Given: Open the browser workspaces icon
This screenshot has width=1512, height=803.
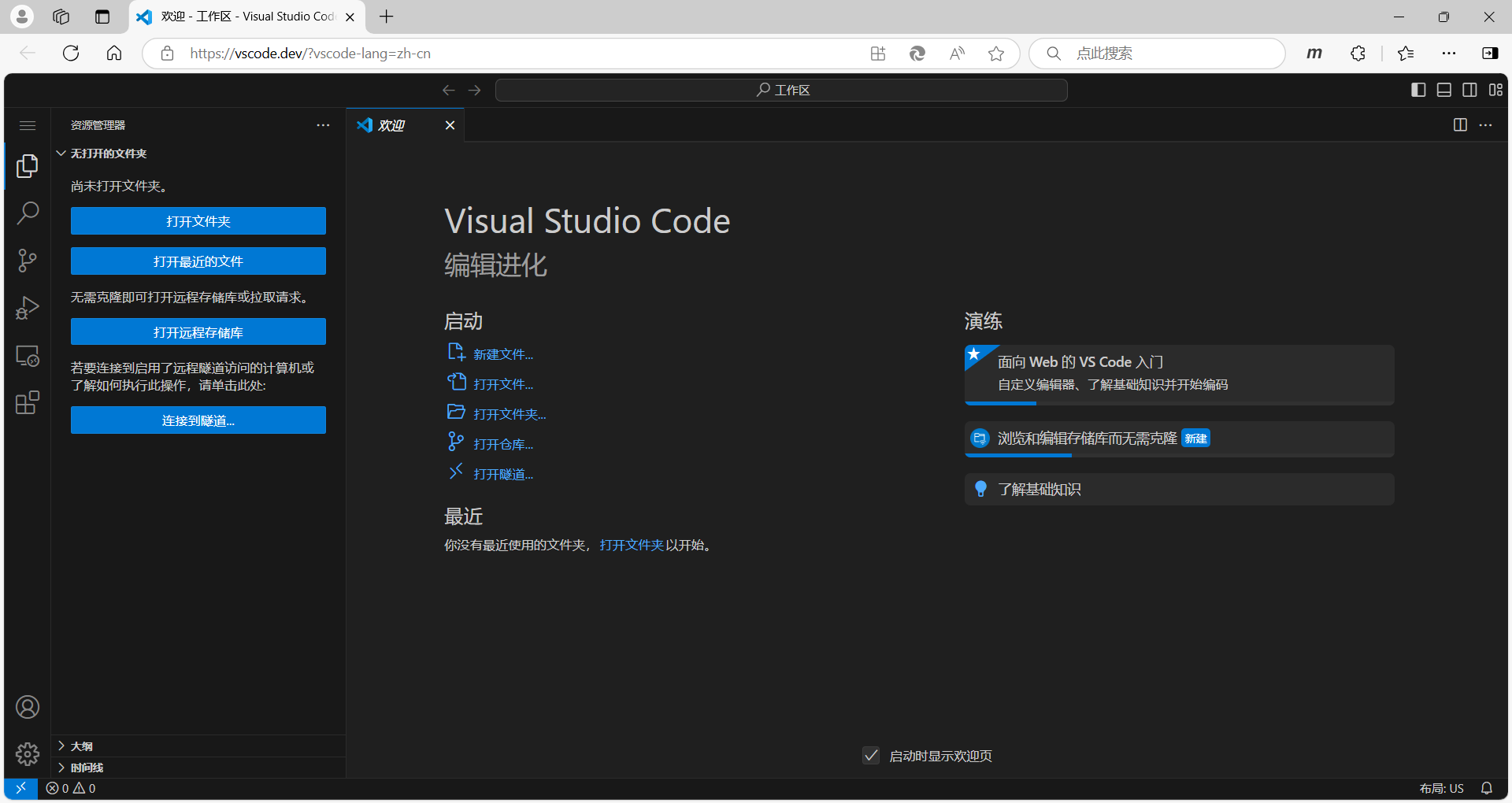Looking at the screenshot, I should coord(61,17).
